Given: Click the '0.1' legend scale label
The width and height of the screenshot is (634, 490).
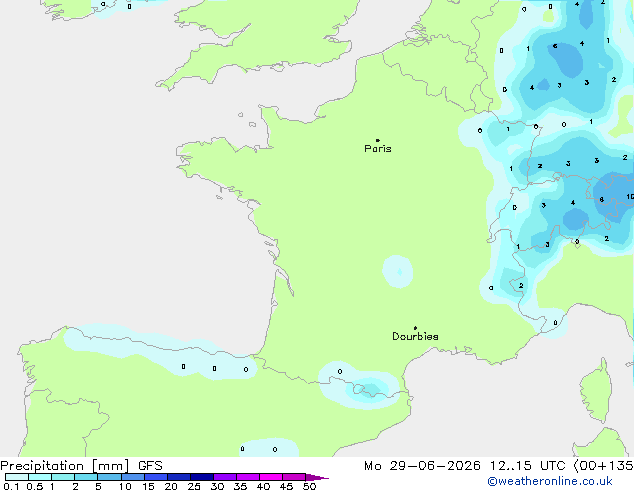Looking at the screenshot, I should [x=11, y=486].
